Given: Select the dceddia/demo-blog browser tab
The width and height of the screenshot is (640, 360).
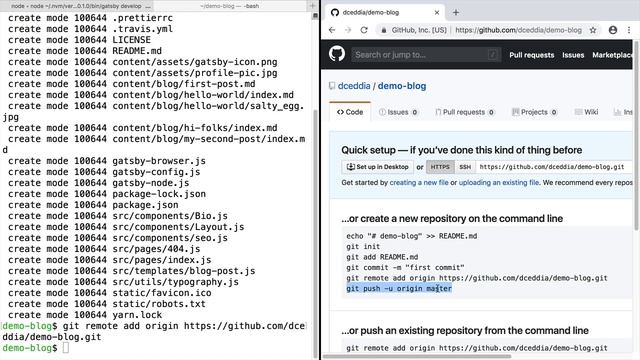Looking at the screenshot, I should [384, 13].
